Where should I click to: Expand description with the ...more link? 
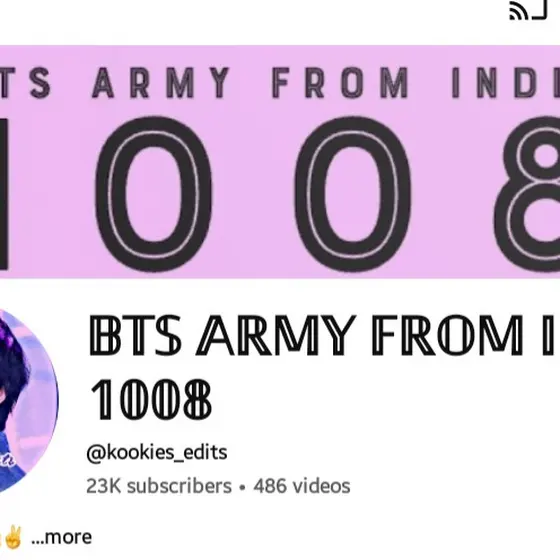tap(61, 538)
